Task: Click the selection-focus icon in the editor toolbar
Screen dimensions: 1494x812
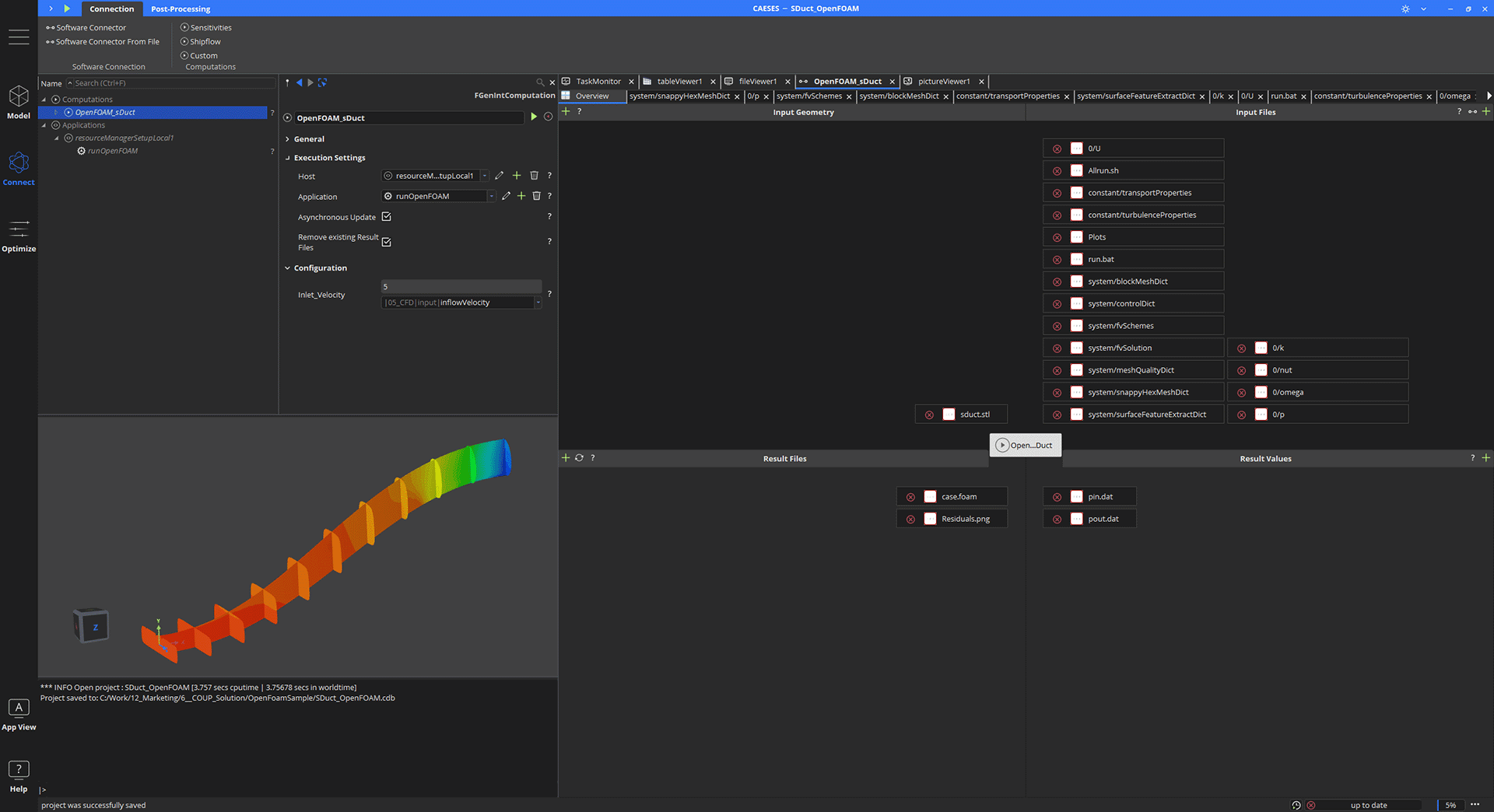Action: (x=322, y=82)
